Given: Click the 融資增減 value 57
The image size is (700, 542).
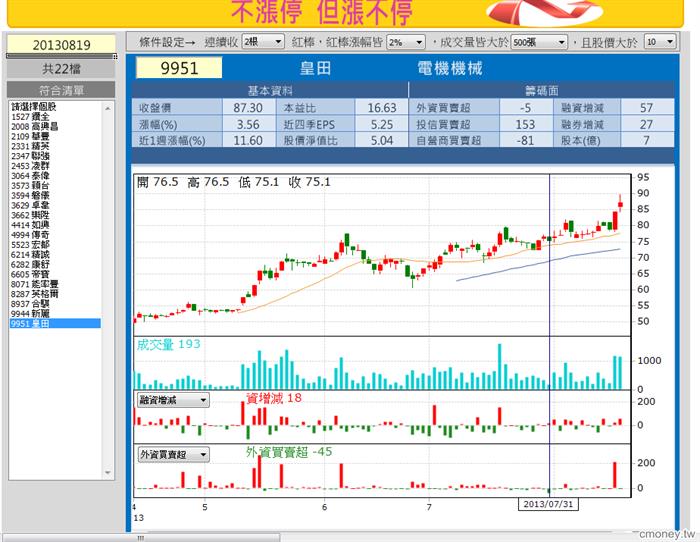Looking at the screenshot, I should 646,108.
